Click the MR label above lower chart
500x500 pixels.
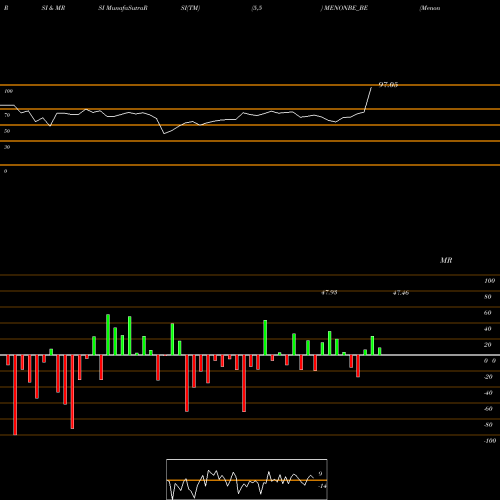(446, 260)
